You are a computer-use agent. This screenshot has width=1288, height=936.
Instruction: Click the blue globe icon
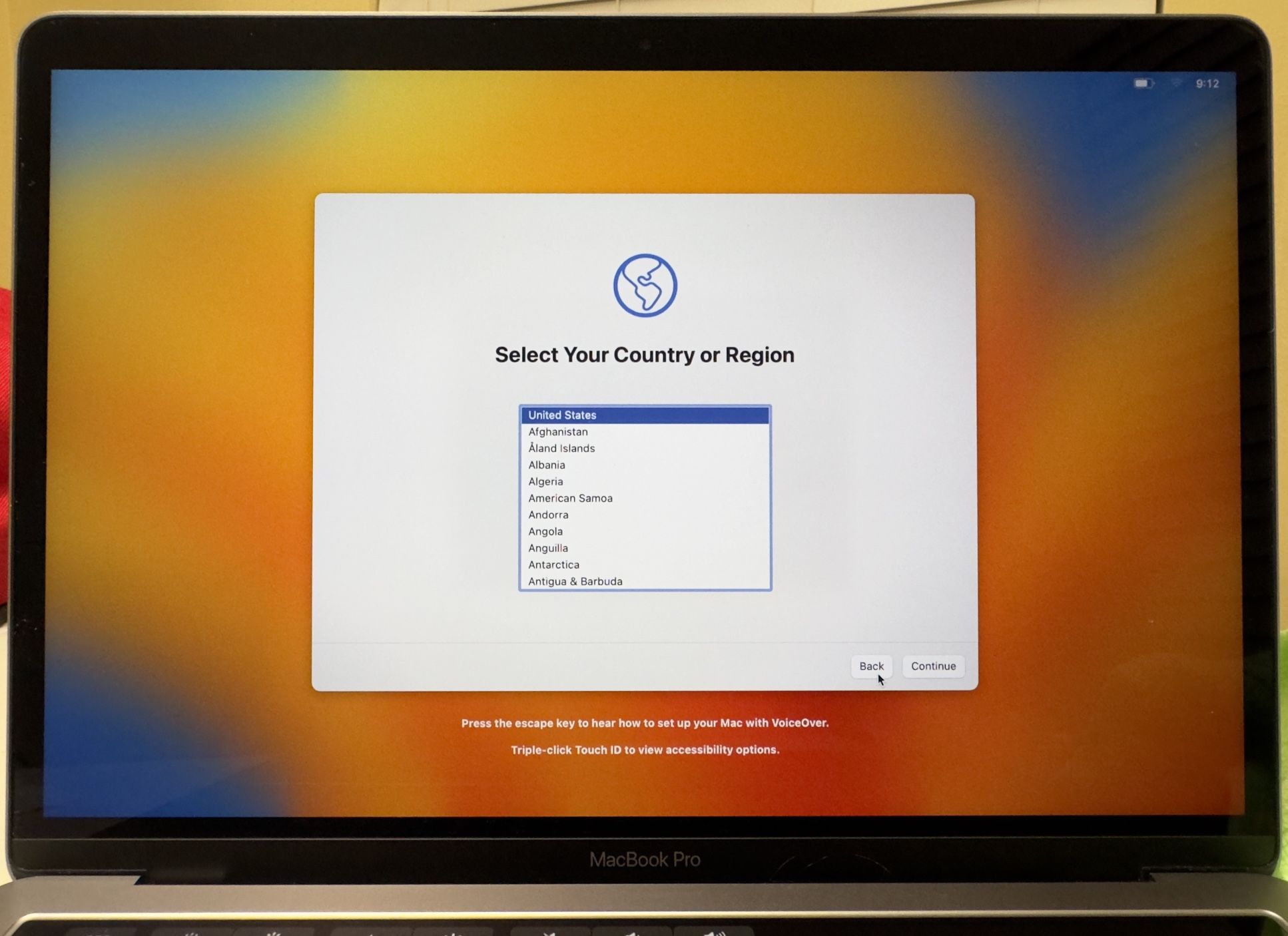pos(645,286)
